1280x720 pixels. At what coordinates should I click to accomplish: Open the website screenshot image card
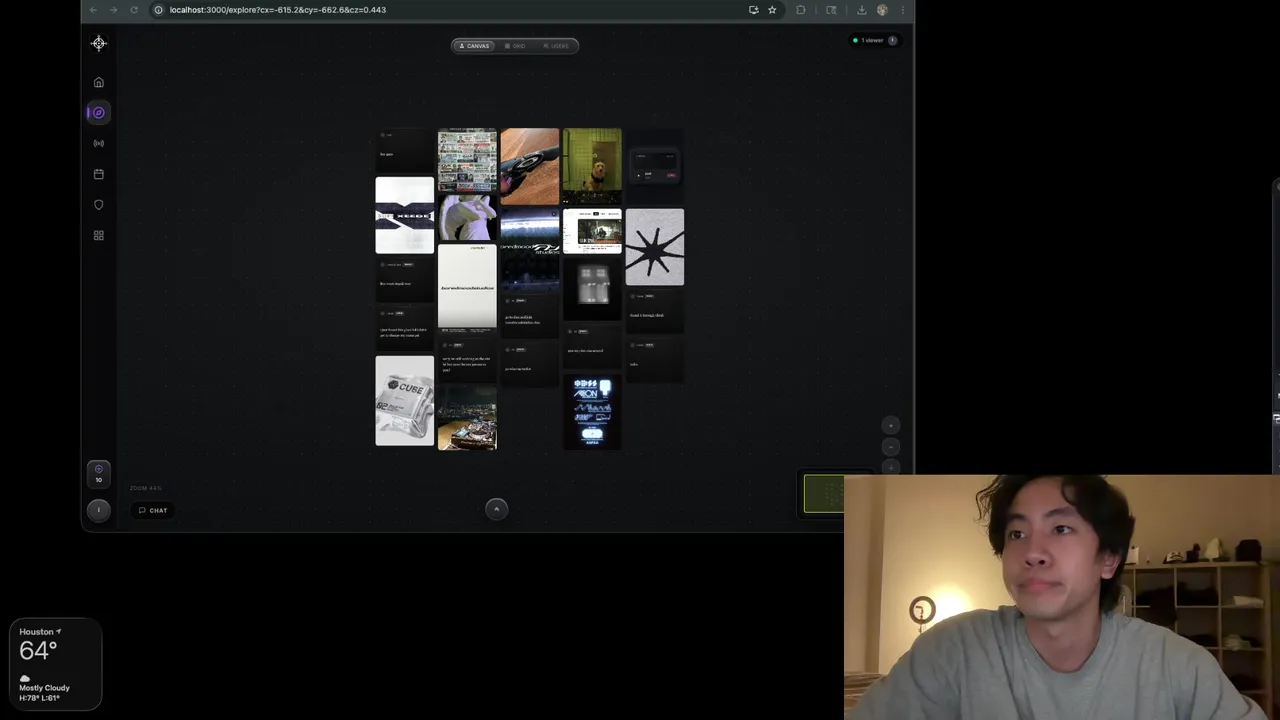(x=592, y=232)
